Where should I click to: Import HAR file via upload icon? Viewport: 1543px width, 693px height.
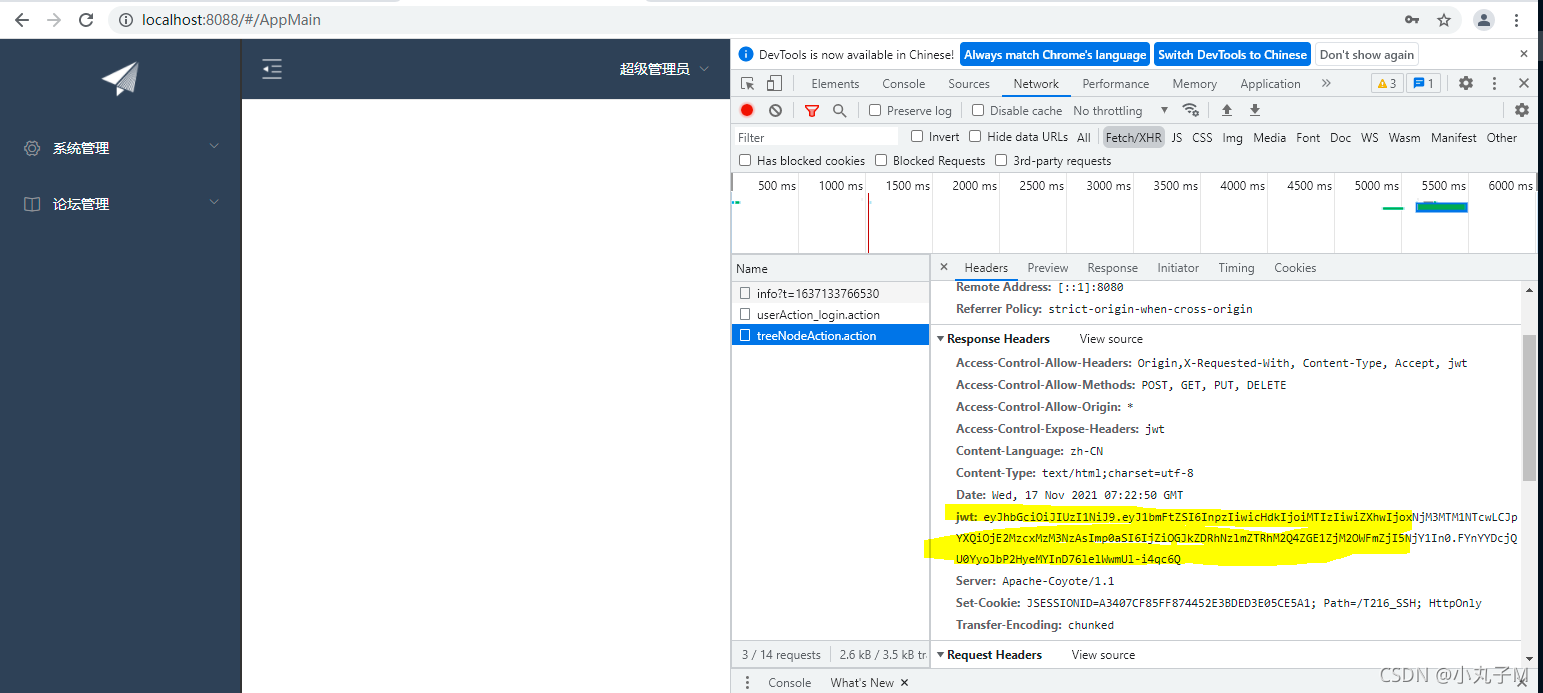coord(1226,110)
